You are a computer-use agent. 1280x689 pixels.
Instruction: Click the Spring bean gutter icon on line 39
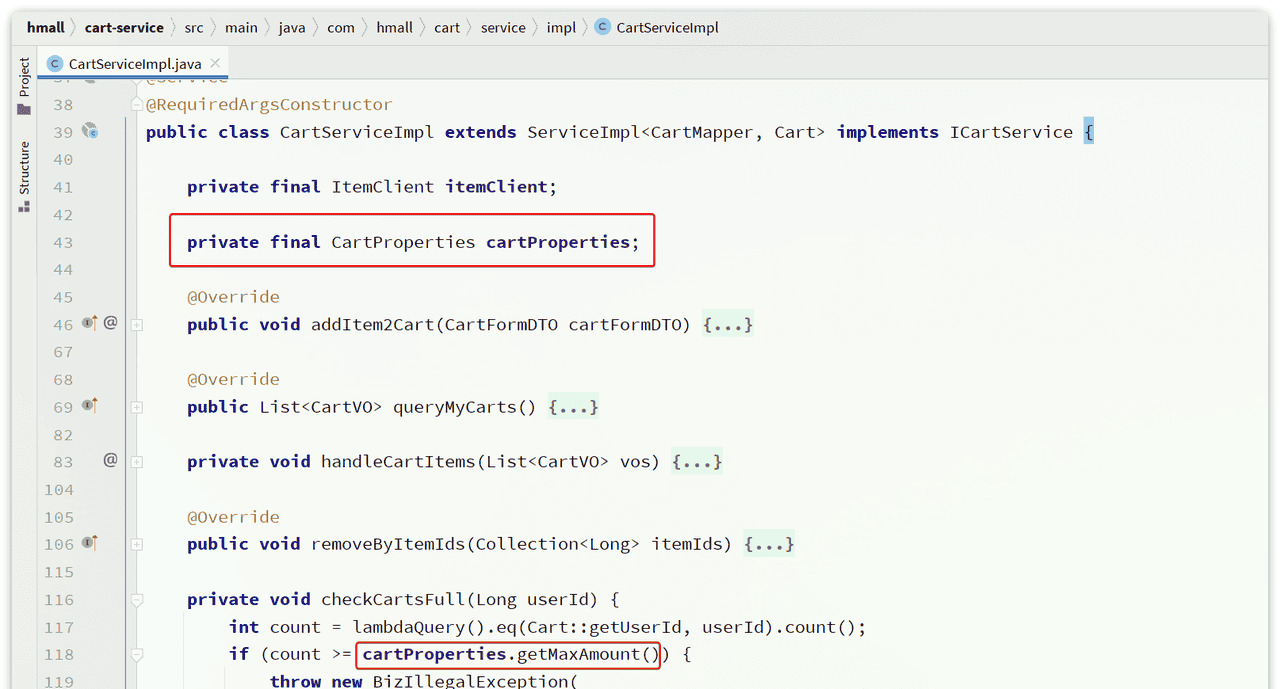[90, 131]
